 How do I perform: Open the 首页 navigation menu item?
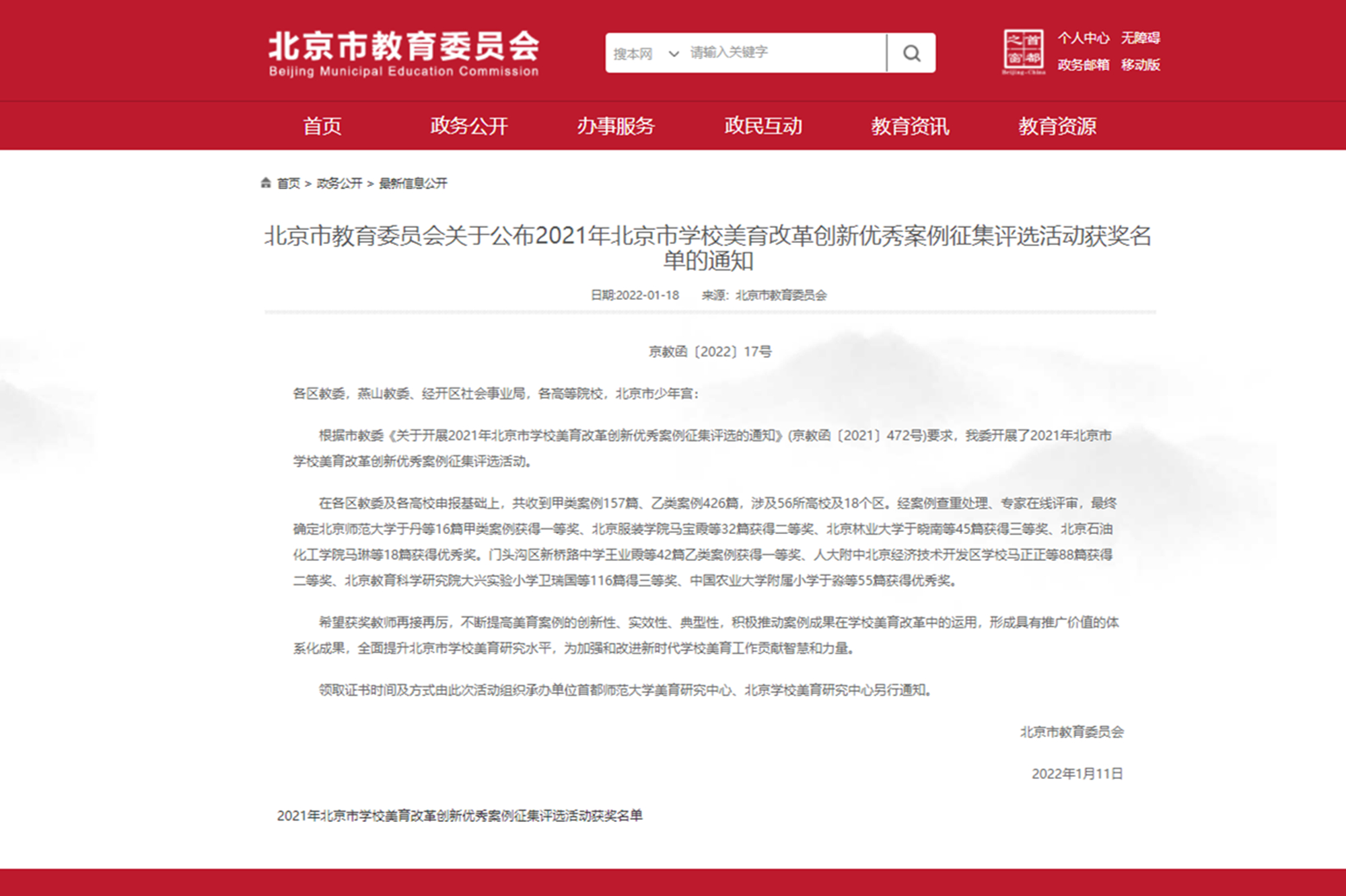[322, 126]
